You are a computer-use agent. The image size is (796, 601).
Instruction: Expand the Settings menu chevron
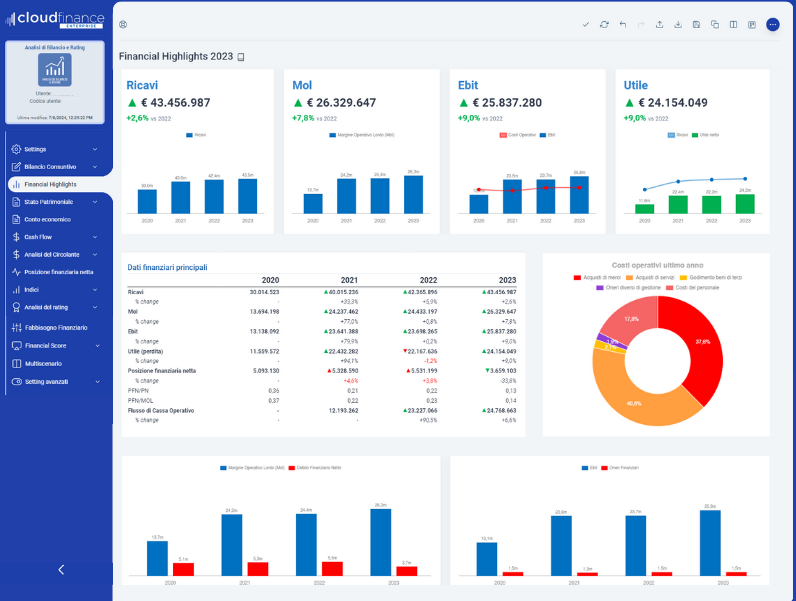click(95, 149)
